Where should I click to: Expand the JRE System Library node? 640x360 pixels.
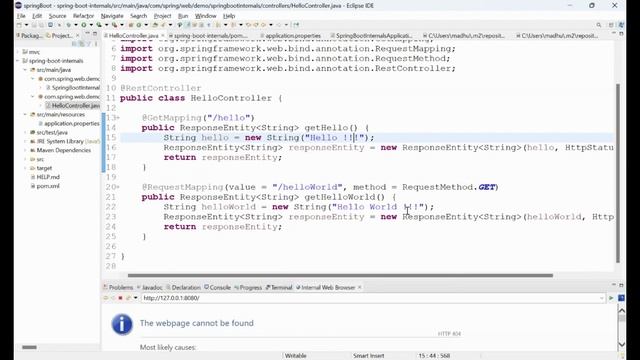coord(25,141)
